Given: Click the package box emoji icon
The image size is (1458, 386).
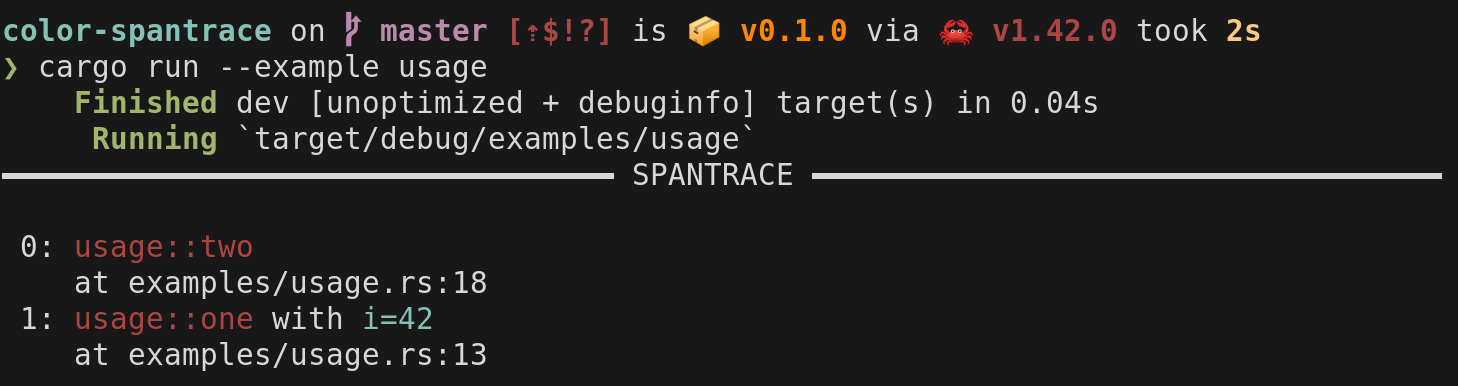Looking at the screenshot, I should [x=704, y=32].
